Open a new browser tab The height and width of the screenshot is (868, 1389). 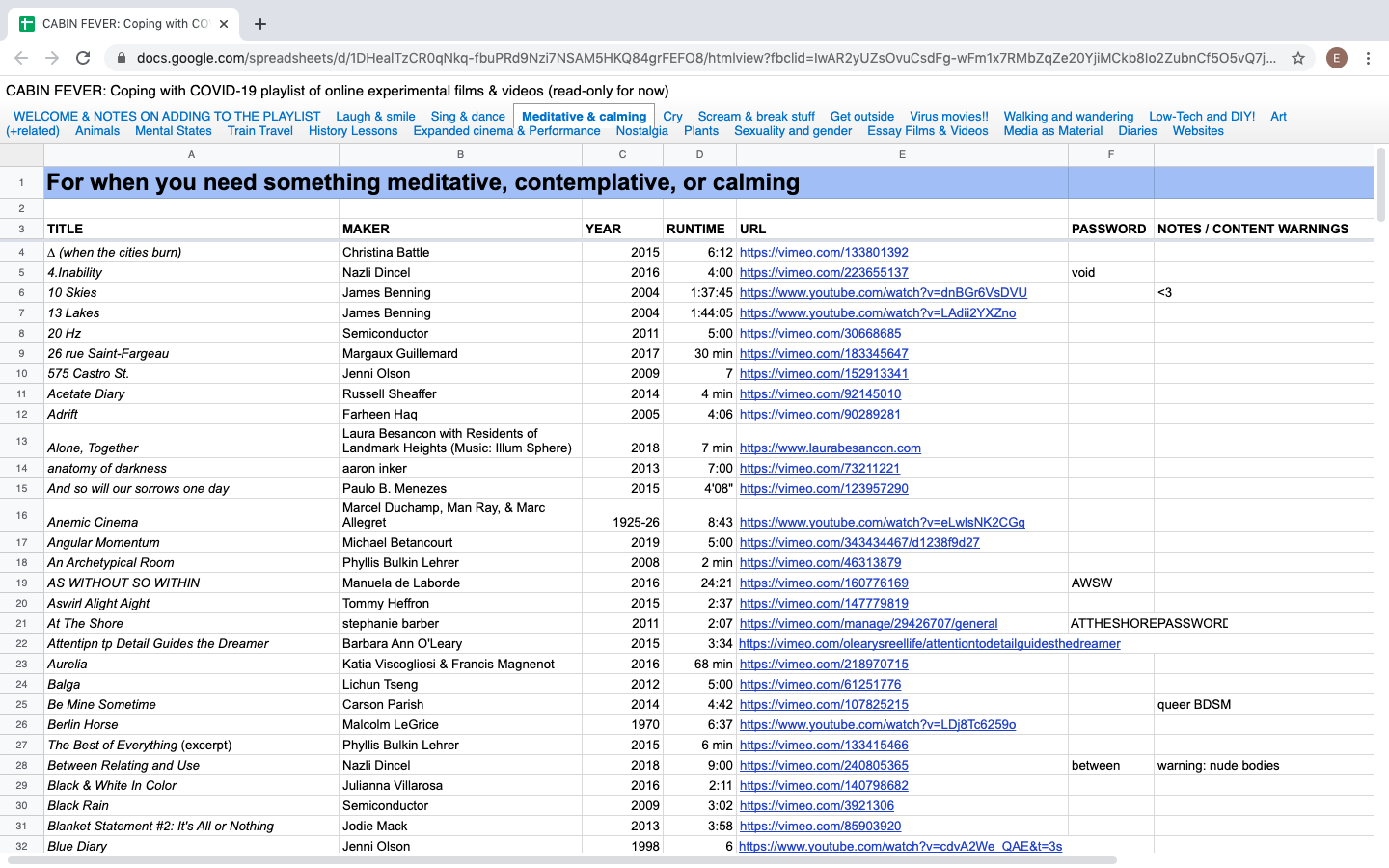pyautogui.click(x=260, y=24)
